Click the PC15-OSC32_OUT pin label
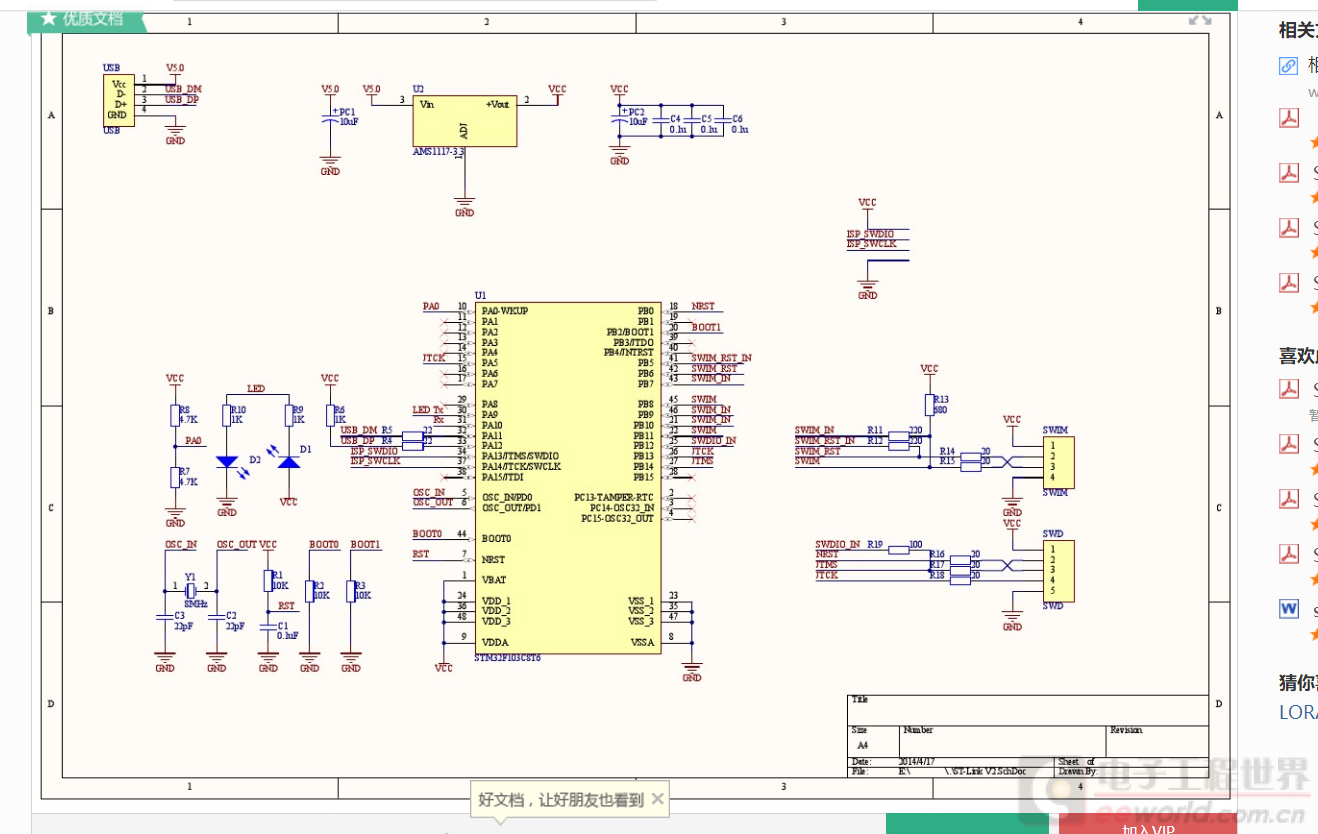Image resolution: width=1318 pixels, height=834 pixels. click(618, 518)
